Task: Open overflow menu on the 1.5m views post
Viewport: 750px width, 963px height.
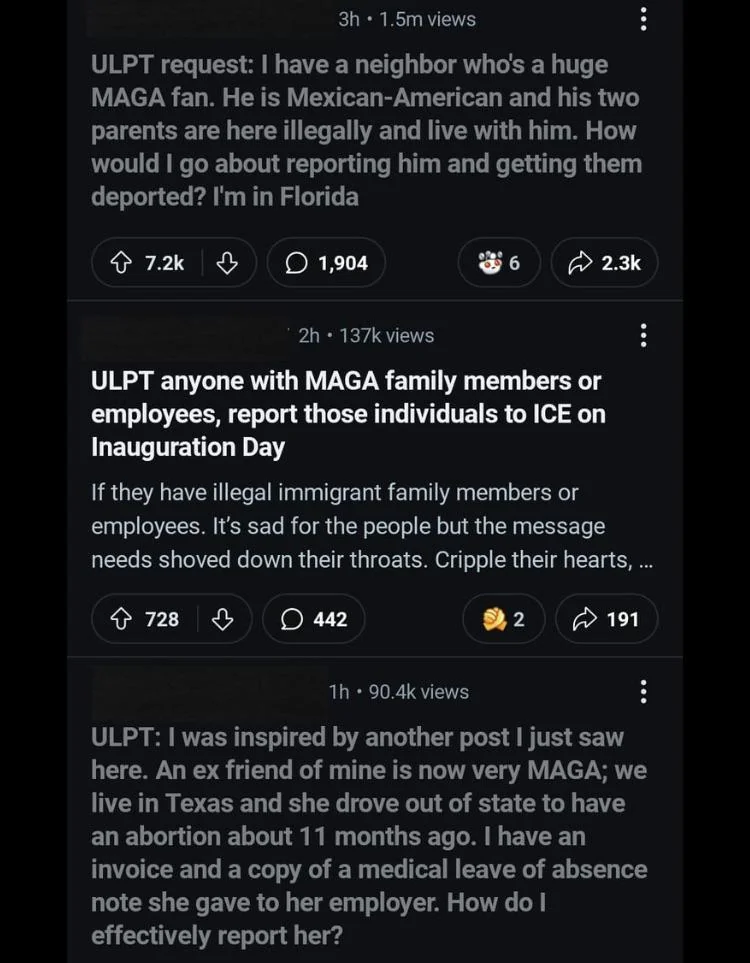Action: pyautogui.click(x=643, y=19)
